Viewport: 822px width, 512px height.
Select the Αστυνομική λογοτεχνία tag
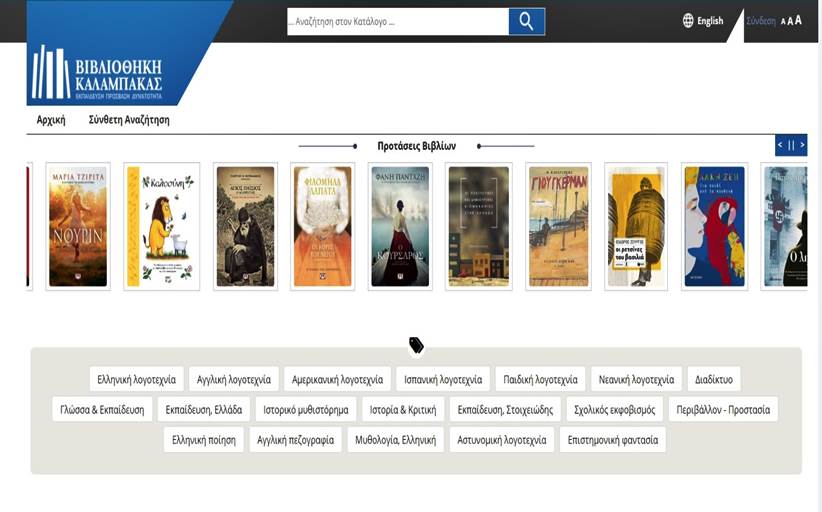[502, 440]
